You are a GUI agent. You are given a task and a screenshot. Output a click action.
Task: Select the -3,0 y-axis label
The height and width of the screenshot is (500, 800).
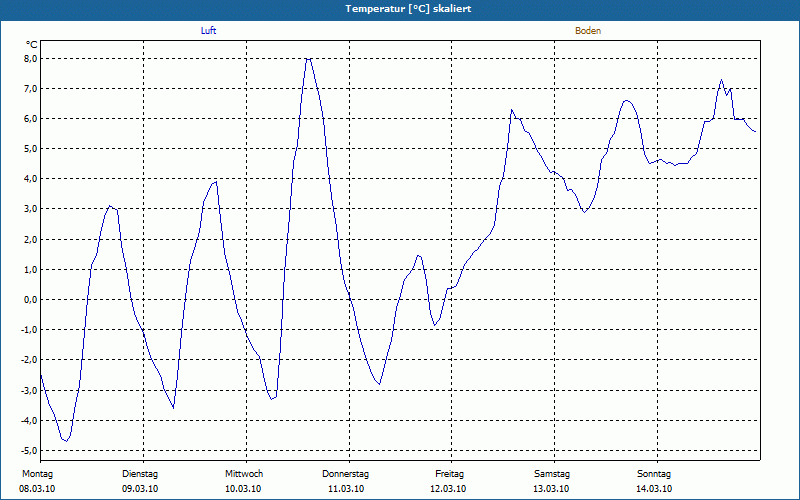click(x=29, y=390)
